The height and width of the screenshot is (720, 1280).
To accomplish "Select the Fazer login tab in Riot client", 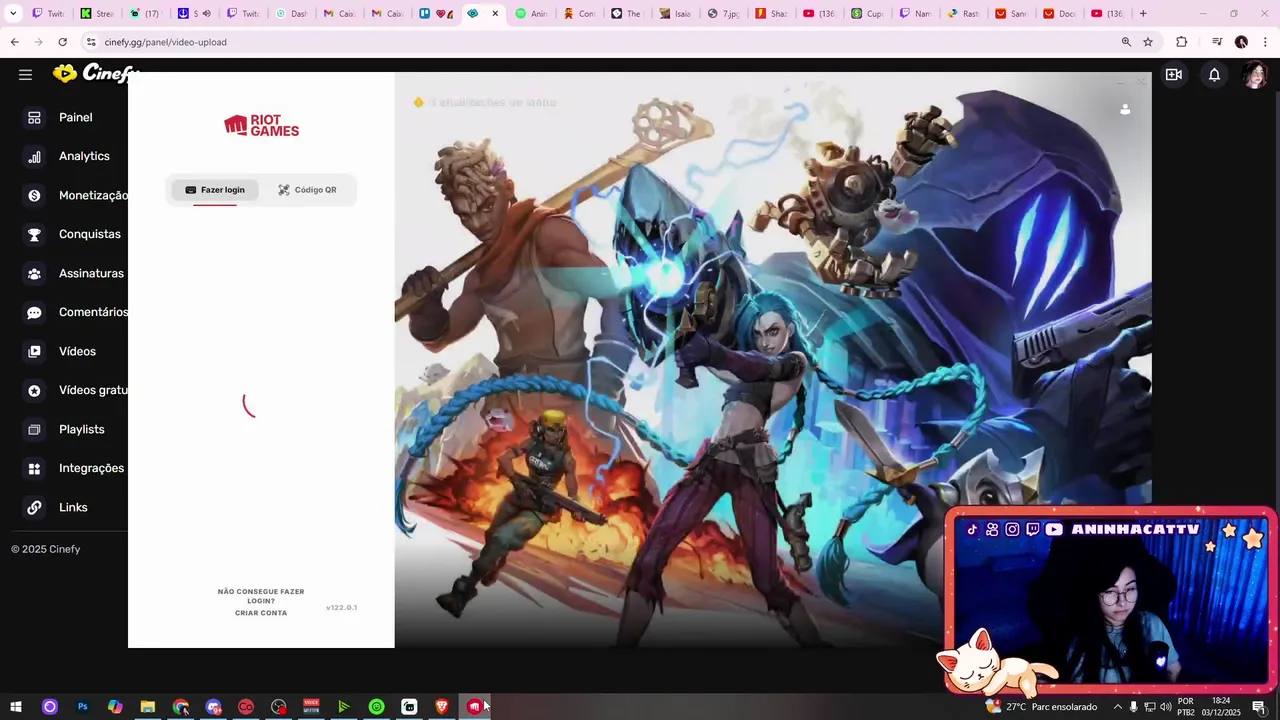I will pos(215,190).
